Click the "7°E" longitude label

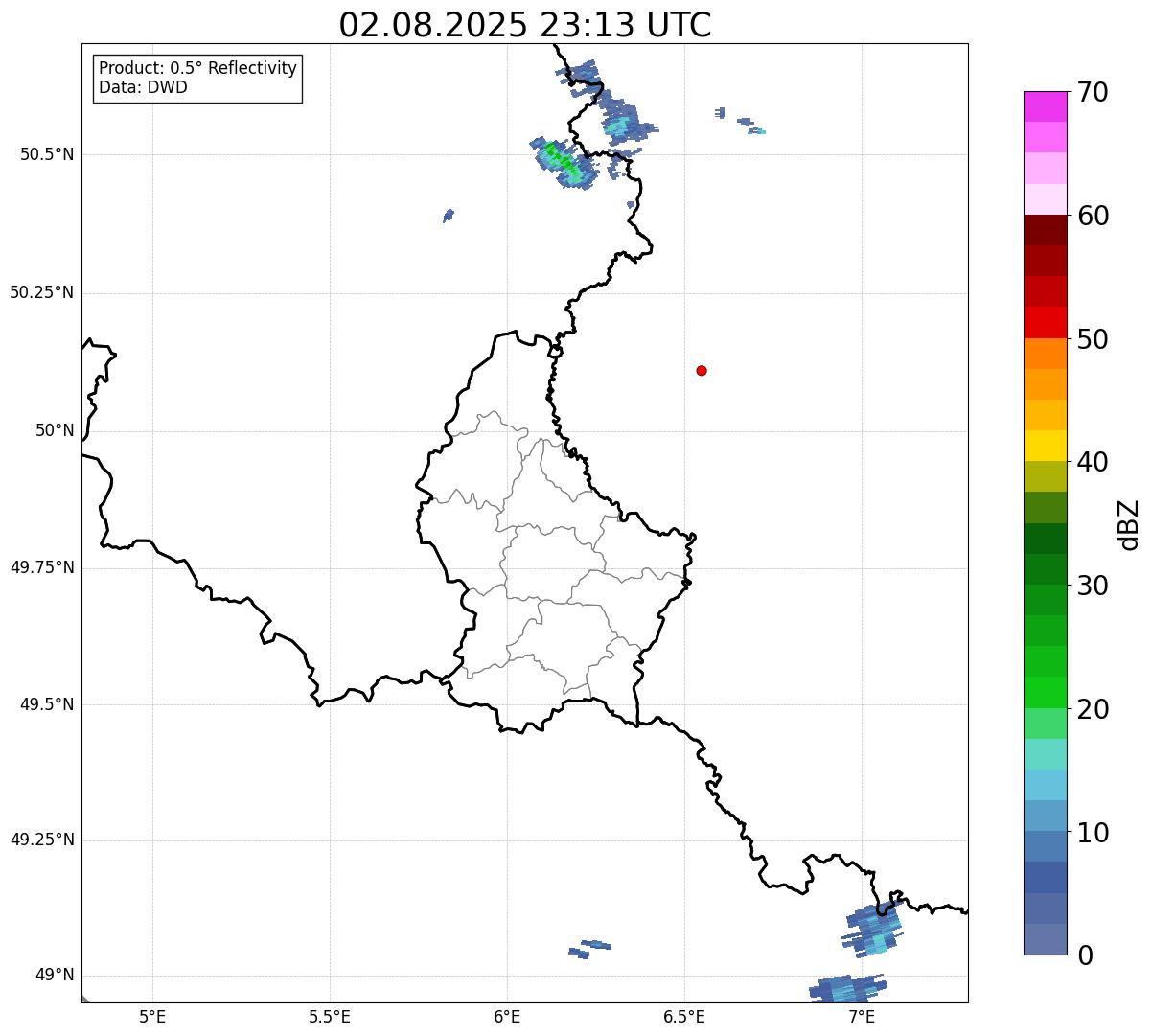862,1016
